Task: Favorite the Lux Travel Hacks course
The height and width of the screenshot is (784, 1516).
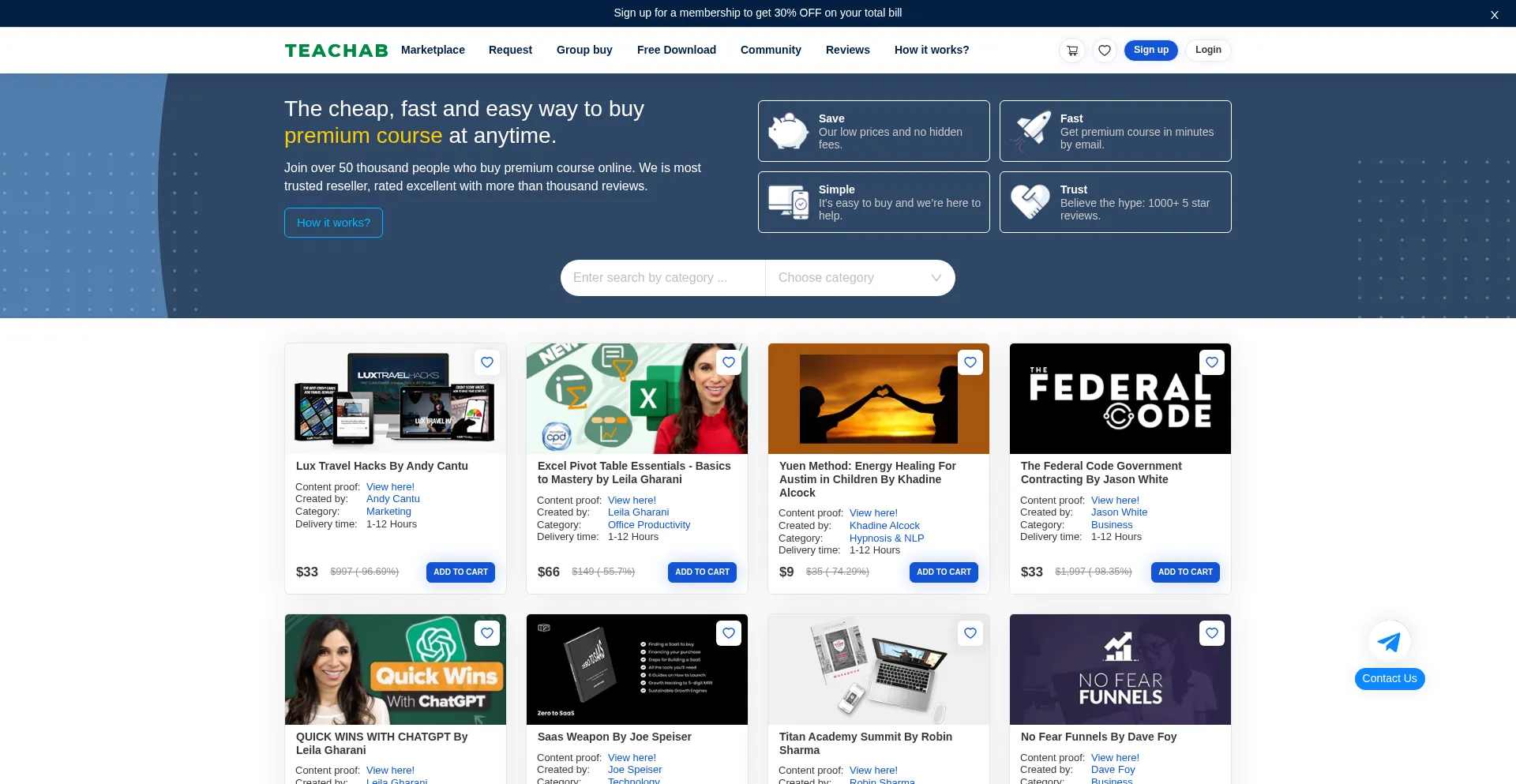Action: (487, 362)
